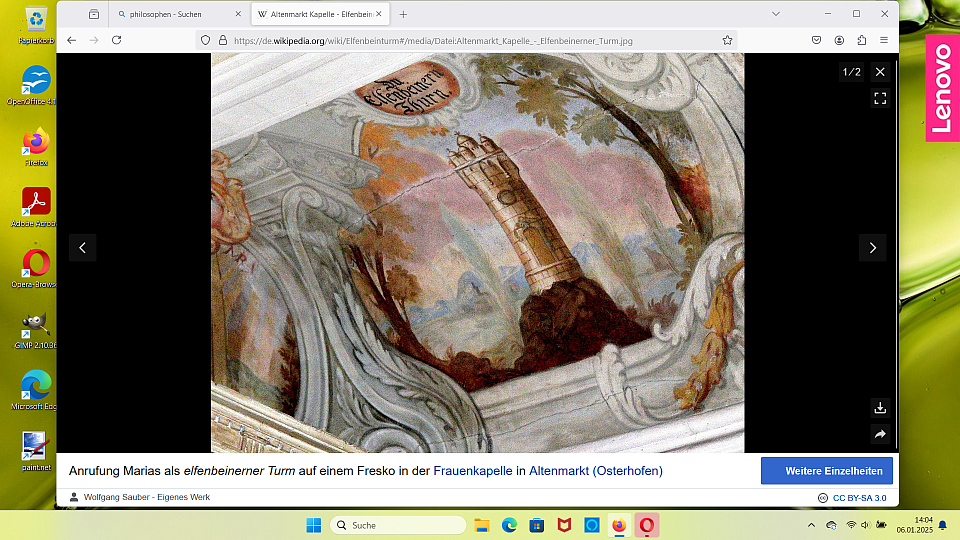Open File Explorer from taskbar

(482, 525)
